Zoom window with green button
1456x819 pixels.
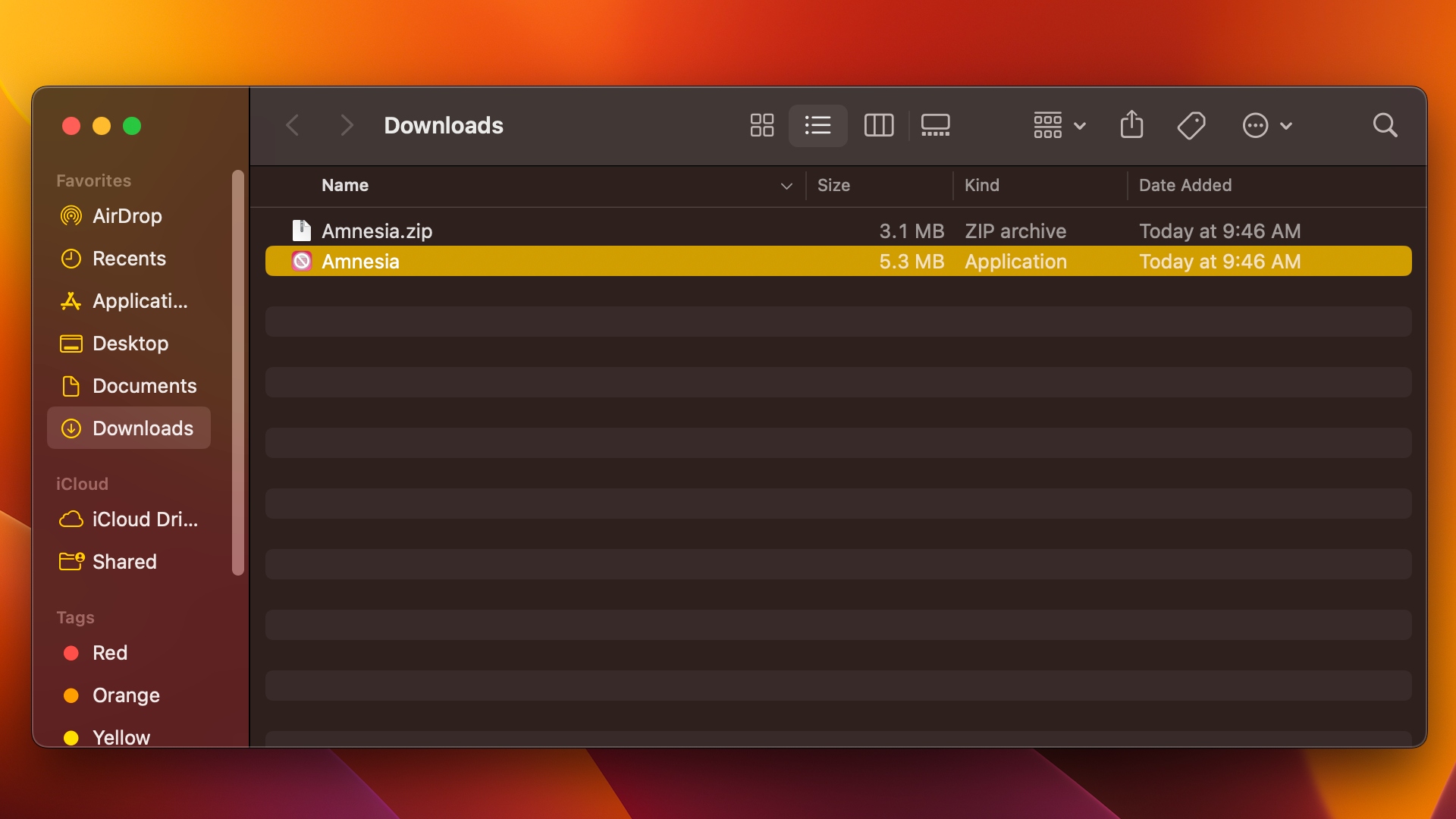(132, 126)
